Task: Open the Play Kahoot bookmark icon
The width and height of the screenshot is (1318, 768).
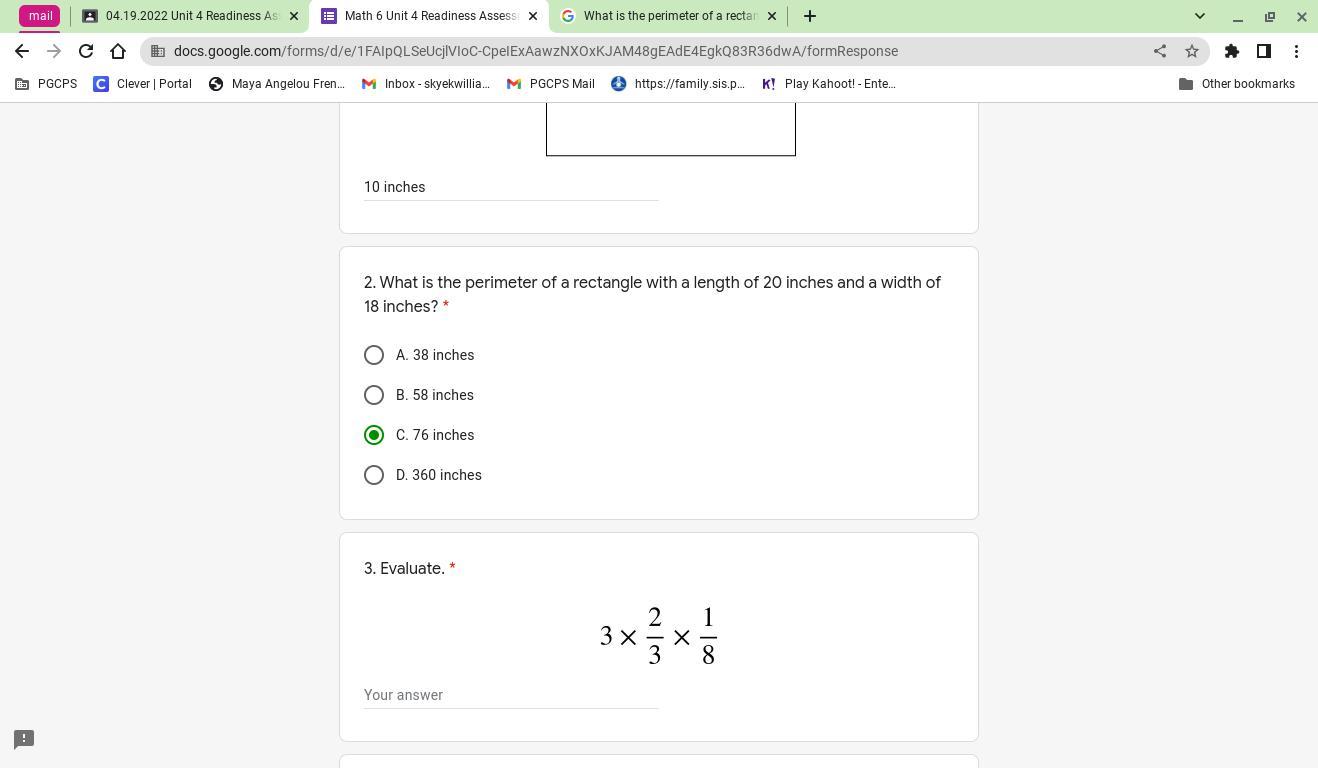Action: [x=769, y=84]
